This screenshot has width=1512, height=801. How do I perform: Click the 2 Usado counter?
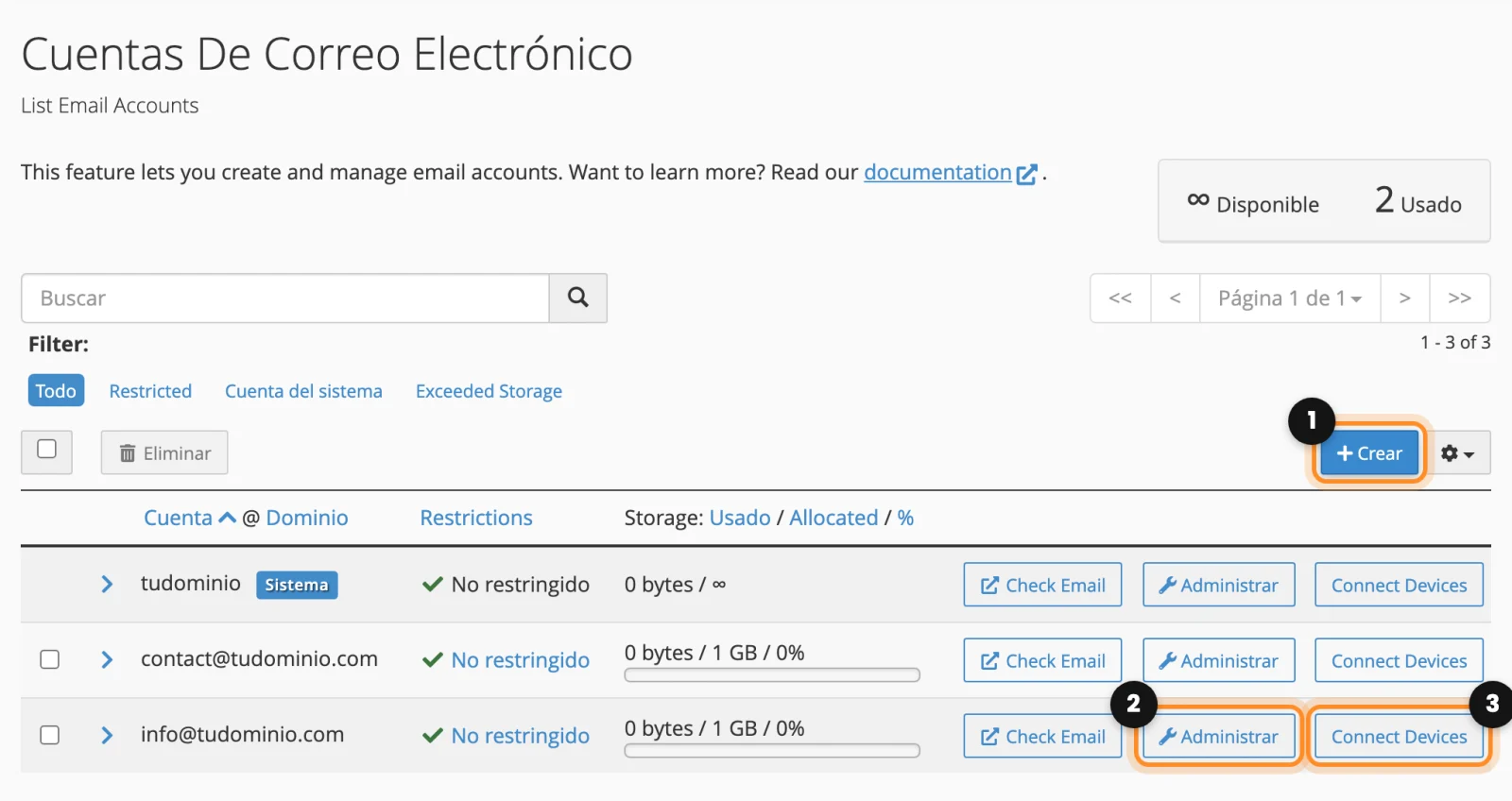click(x=1418, y=201)
